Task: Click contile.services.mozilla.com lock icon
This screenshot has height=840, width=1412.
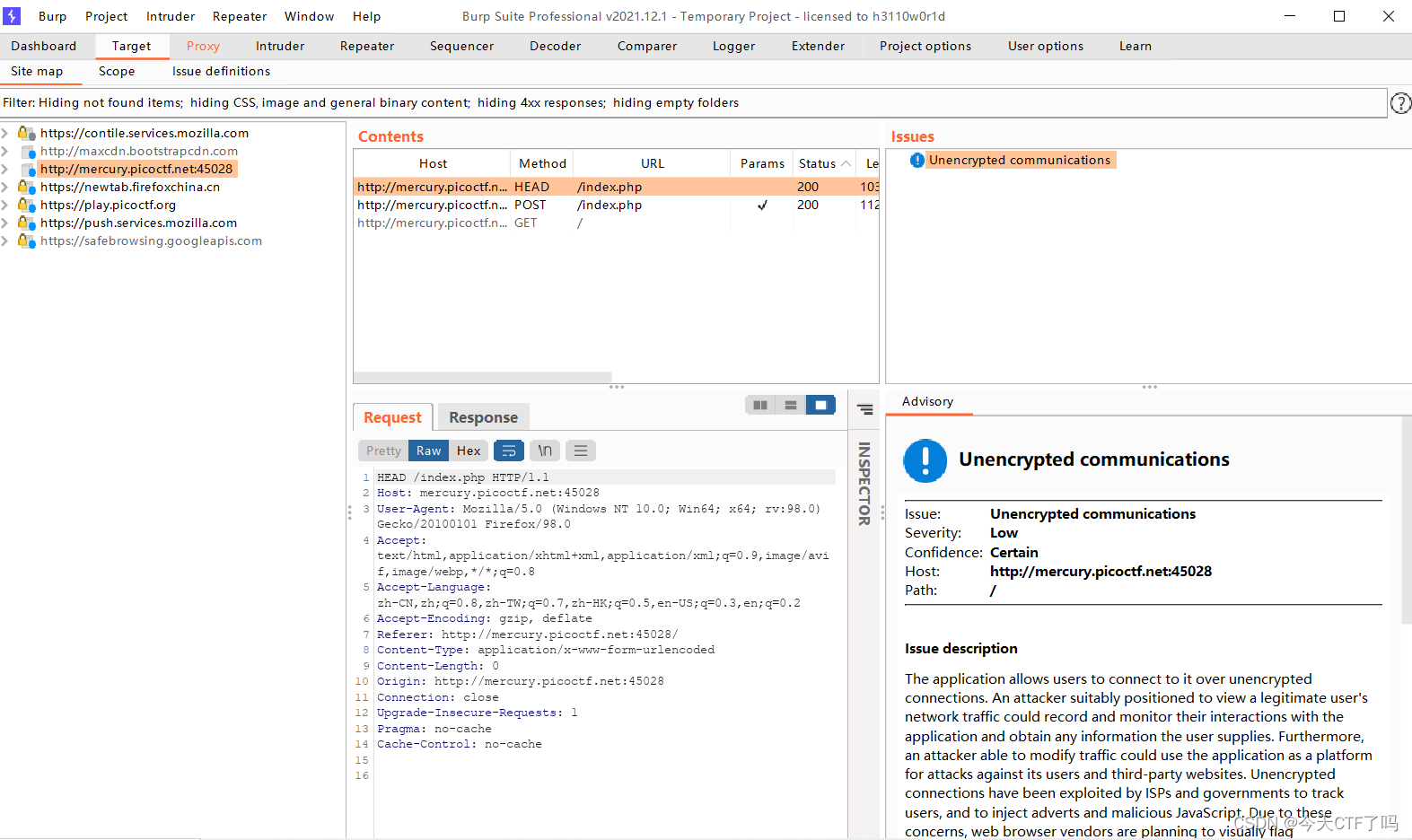Action: pos(27,134)
